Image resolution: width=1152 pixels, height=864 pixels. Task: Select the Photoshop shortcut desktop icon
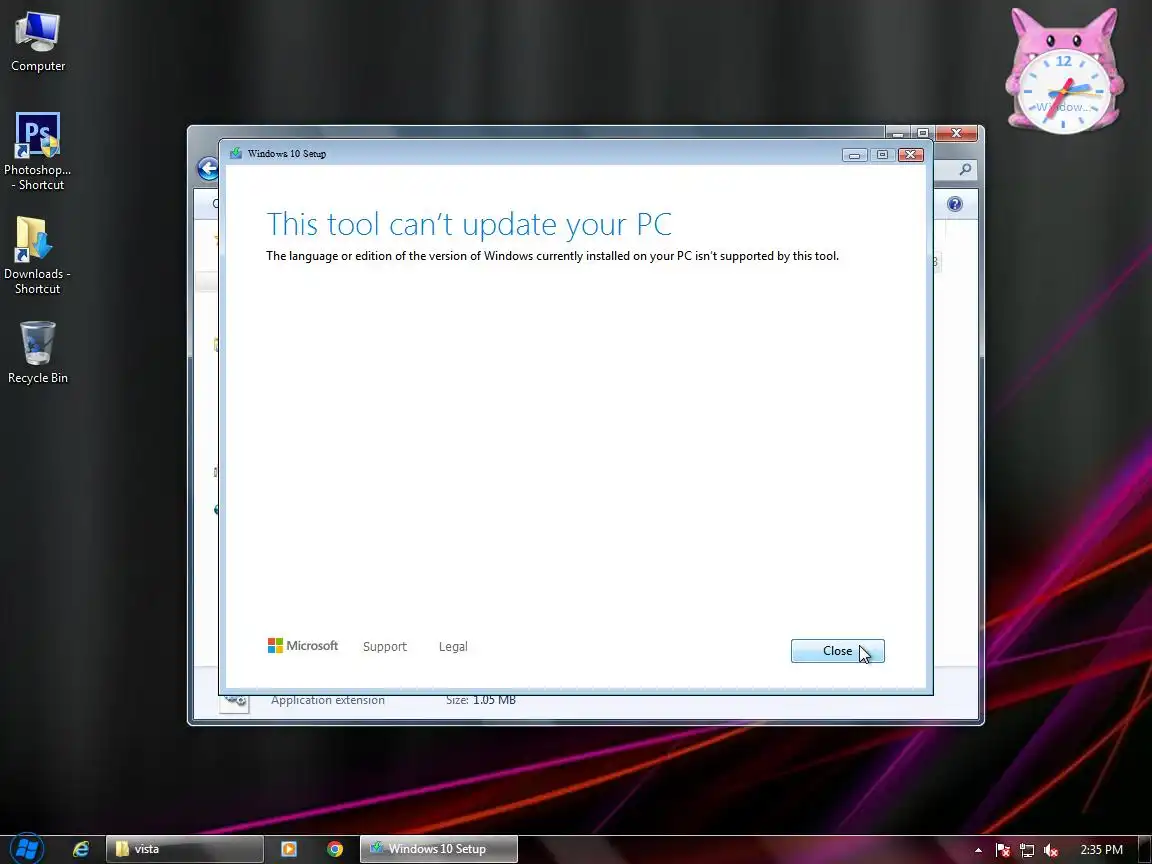(37, 151)
